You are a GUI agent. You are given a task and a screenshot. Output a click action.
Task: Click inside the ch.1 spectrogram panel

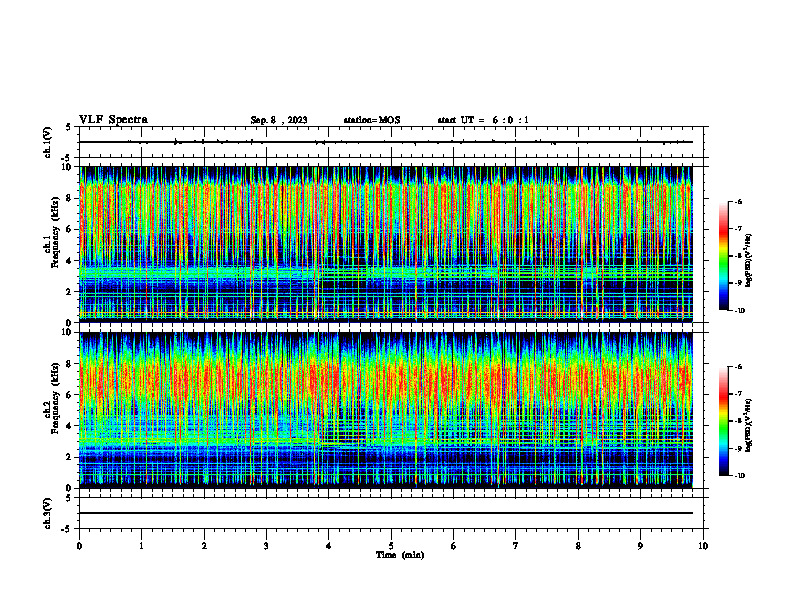point(386,244)
